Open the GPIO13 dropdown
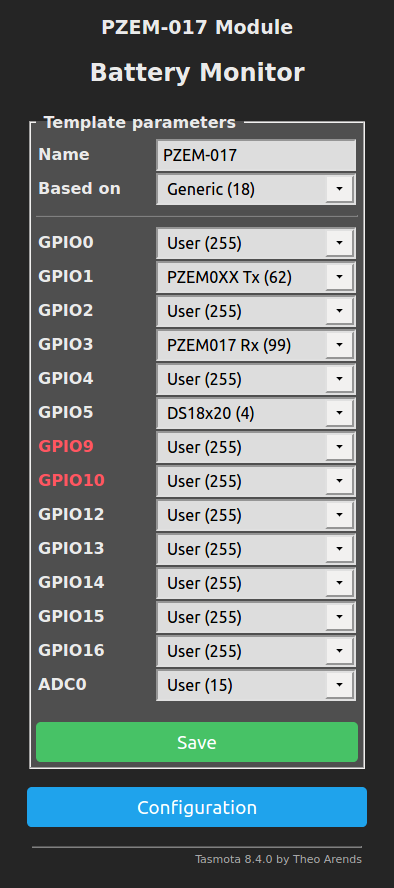The image size is (394, 888). (x=256, y=549)
